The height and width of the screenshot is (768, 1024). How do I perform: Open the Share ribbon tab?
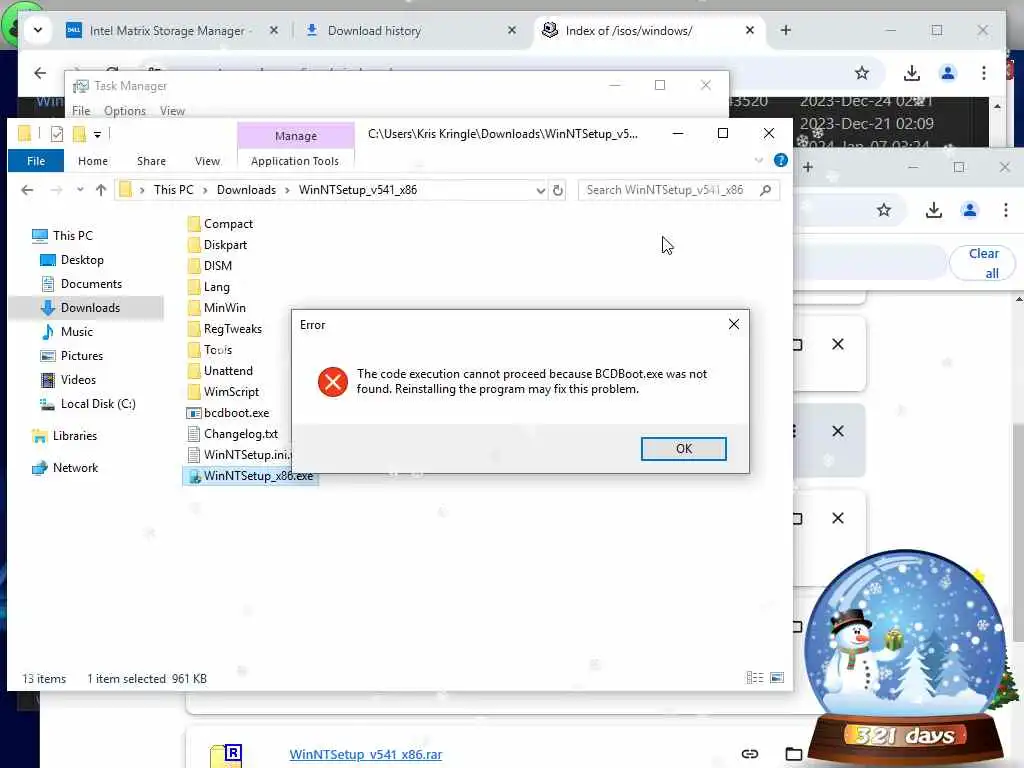[x=151, y=161]
